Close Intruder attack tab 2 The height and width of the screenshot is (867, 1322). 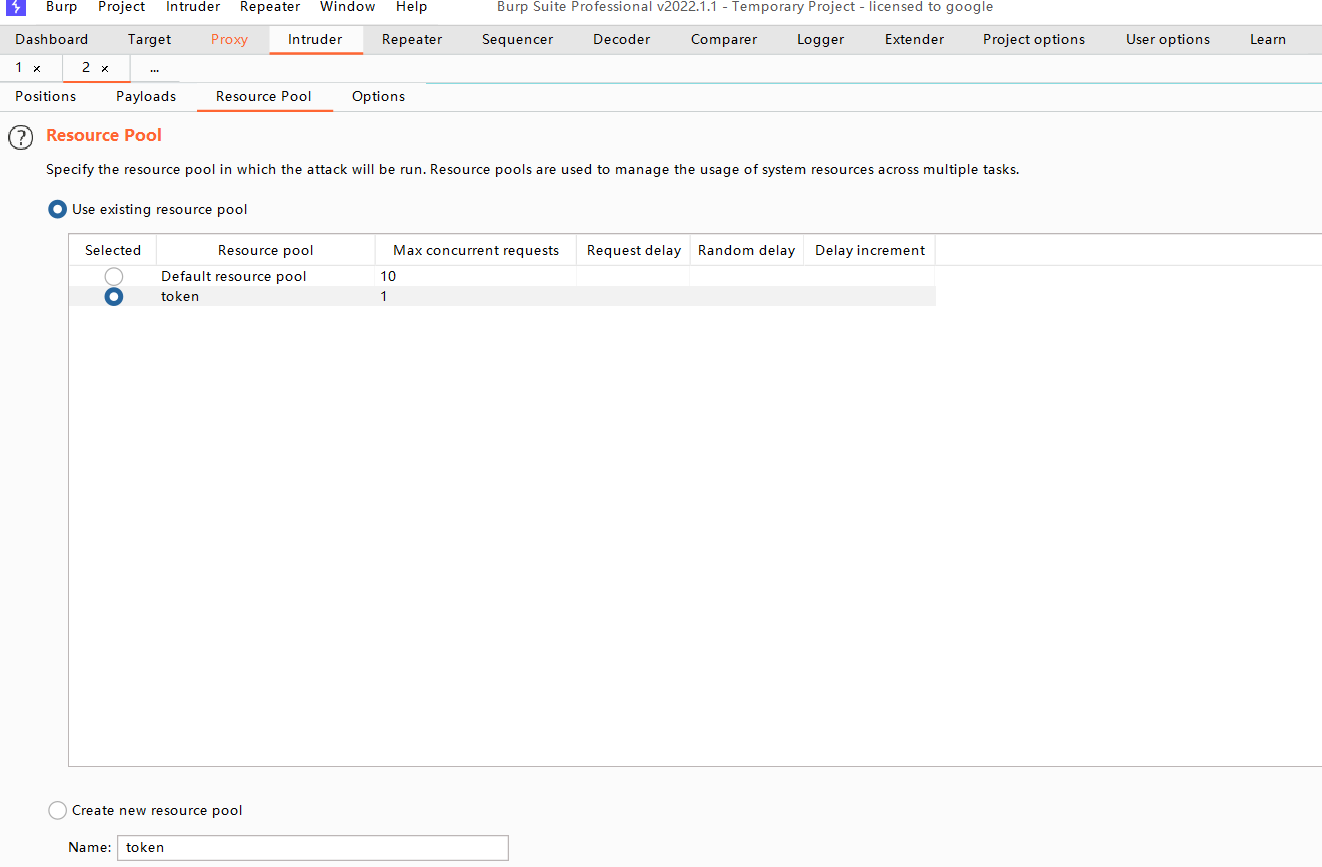[x=105, y=69]
